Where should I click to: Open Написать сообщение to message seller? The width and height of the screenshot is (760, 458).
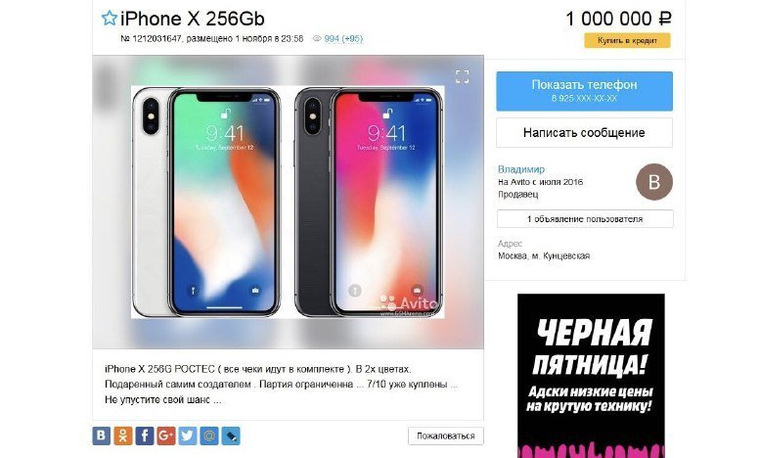584,132
